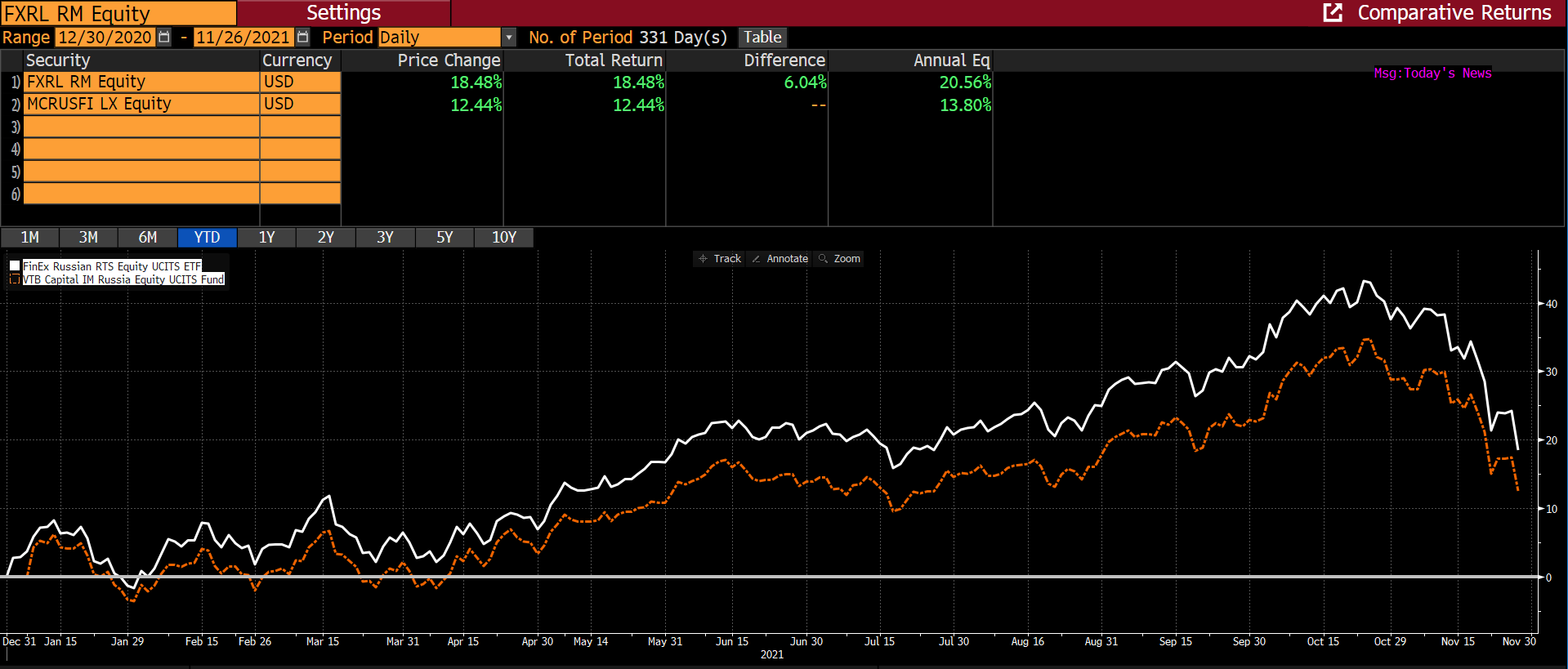Viewport: 1568px width, 669px height.
Task: Click the 6.04% Difference value
Action: (x=806, y=83)
